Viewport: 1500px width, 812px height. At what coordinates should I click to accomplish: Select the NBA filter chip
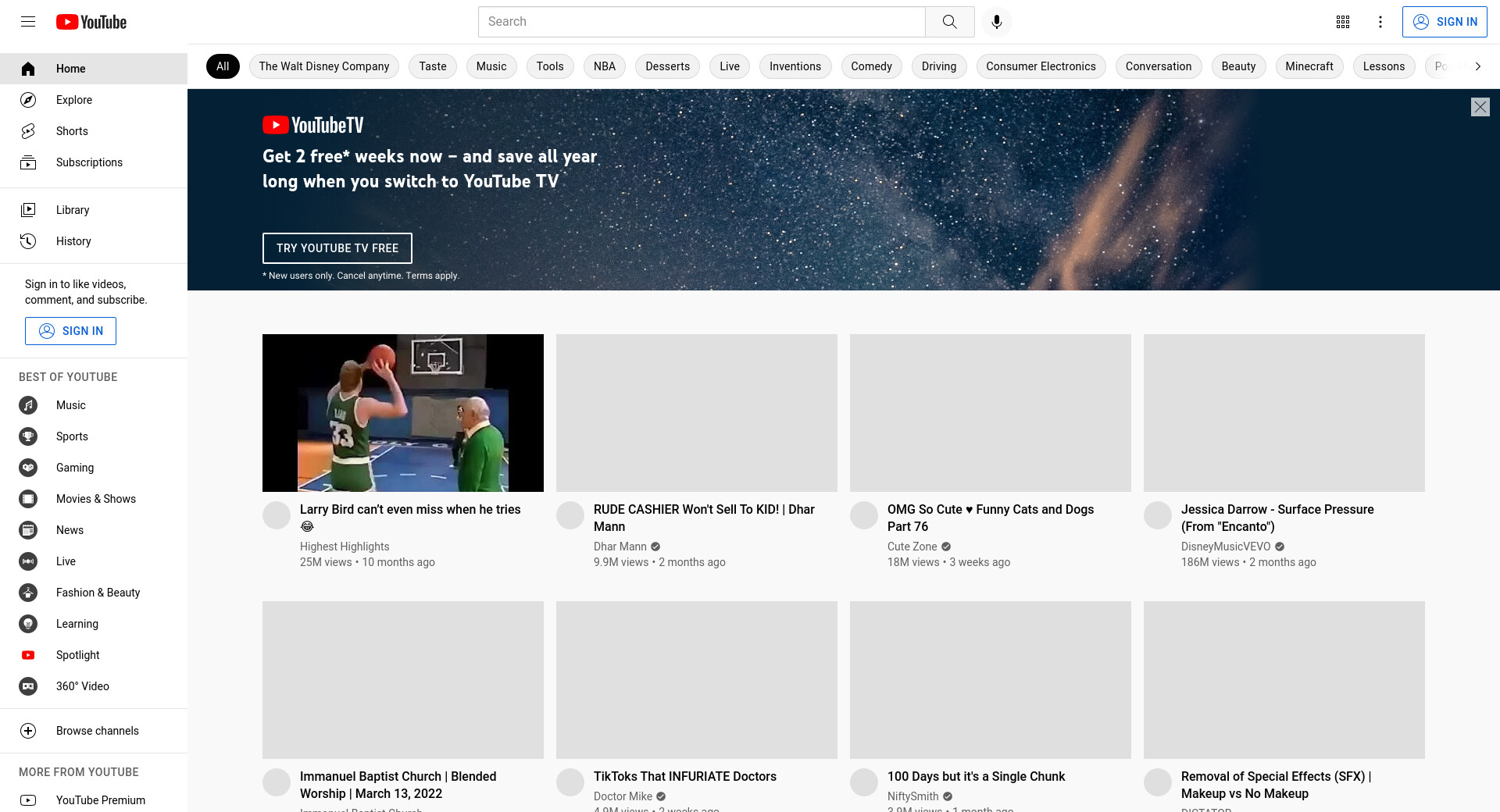pyautogui.click(x=605, y=66)
